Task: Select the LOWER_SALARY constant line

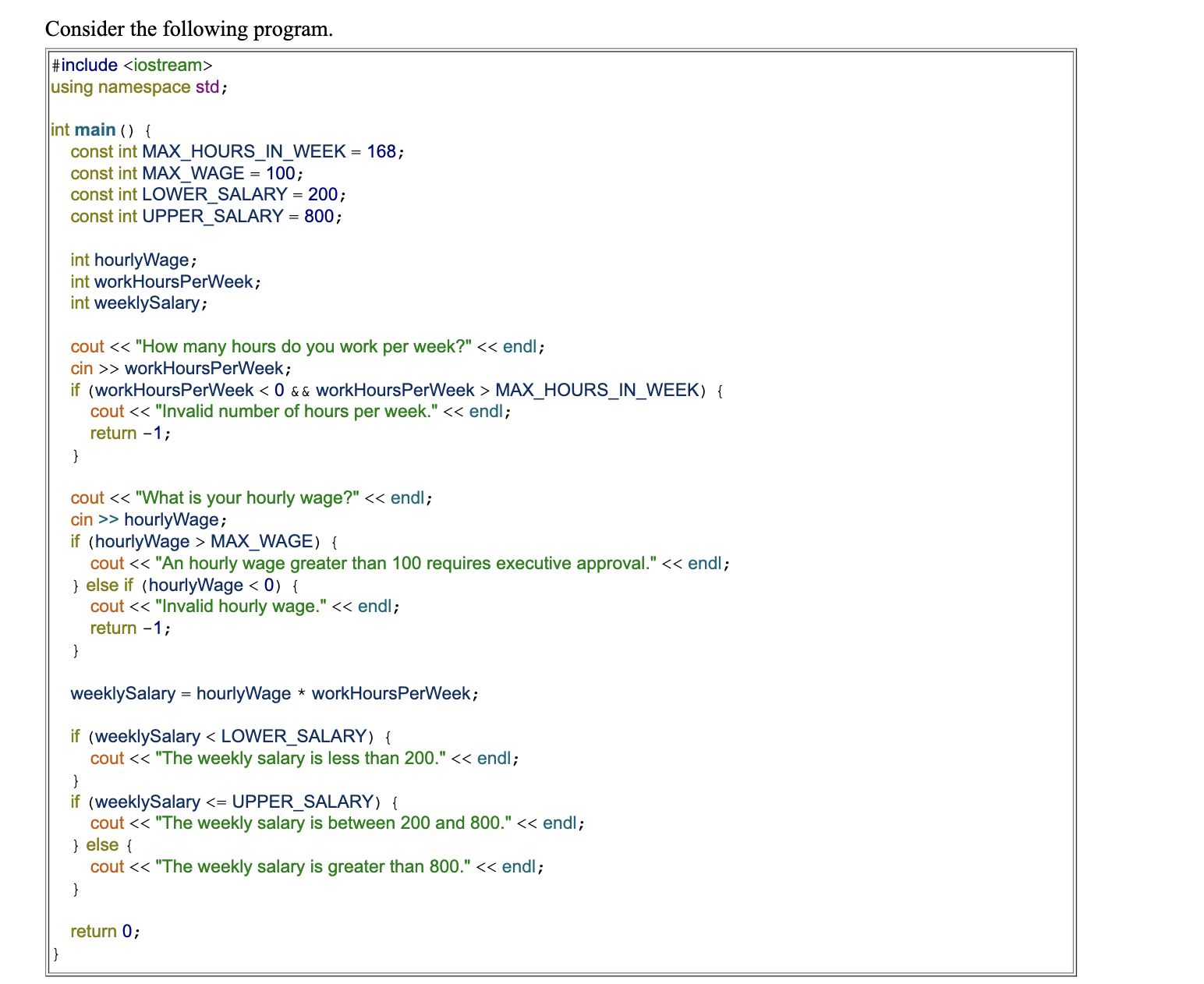Action: tap(207, 194)
